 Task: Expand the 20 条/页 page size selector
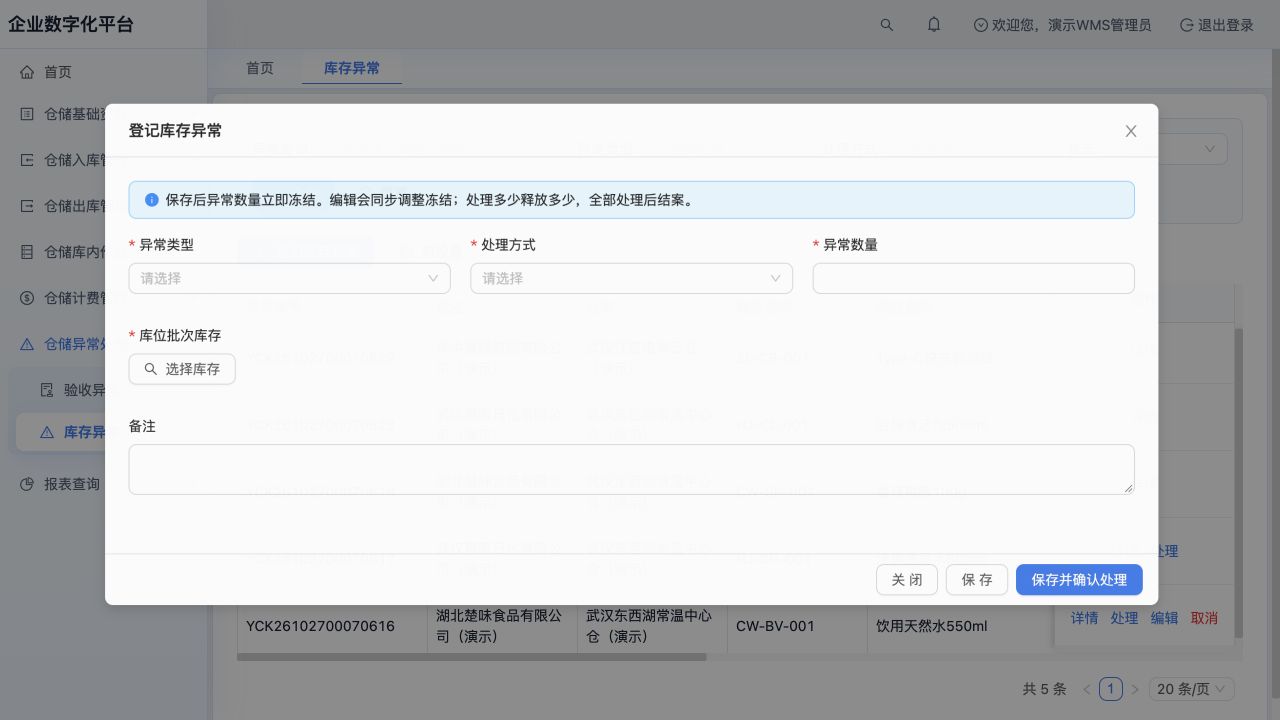point(1192,689)
